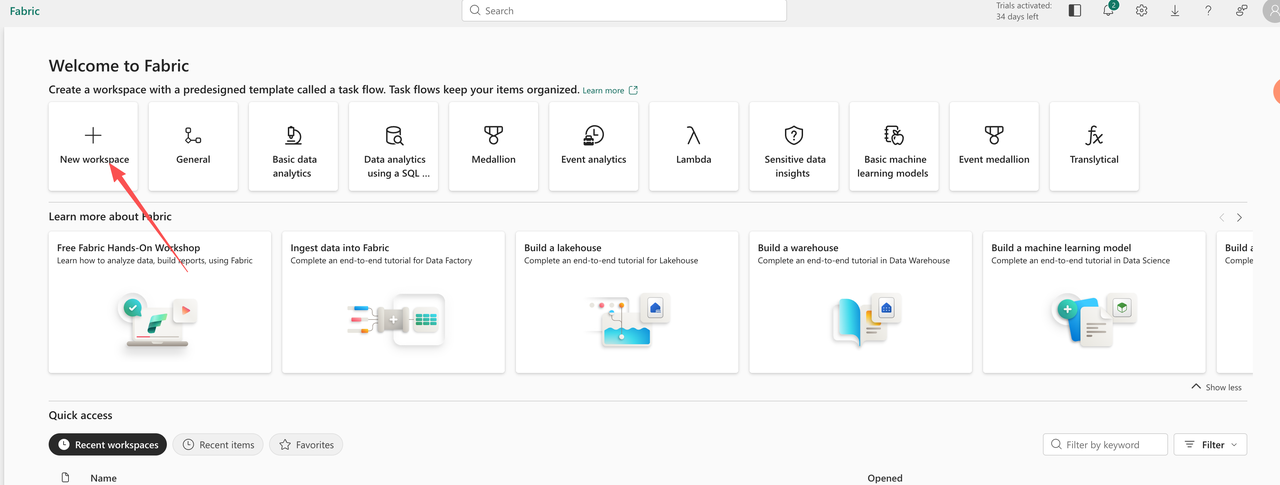This screenshot has width=1280, height=485.
Task: Open the Lambda task flow template
Action: tap(693, 146)
